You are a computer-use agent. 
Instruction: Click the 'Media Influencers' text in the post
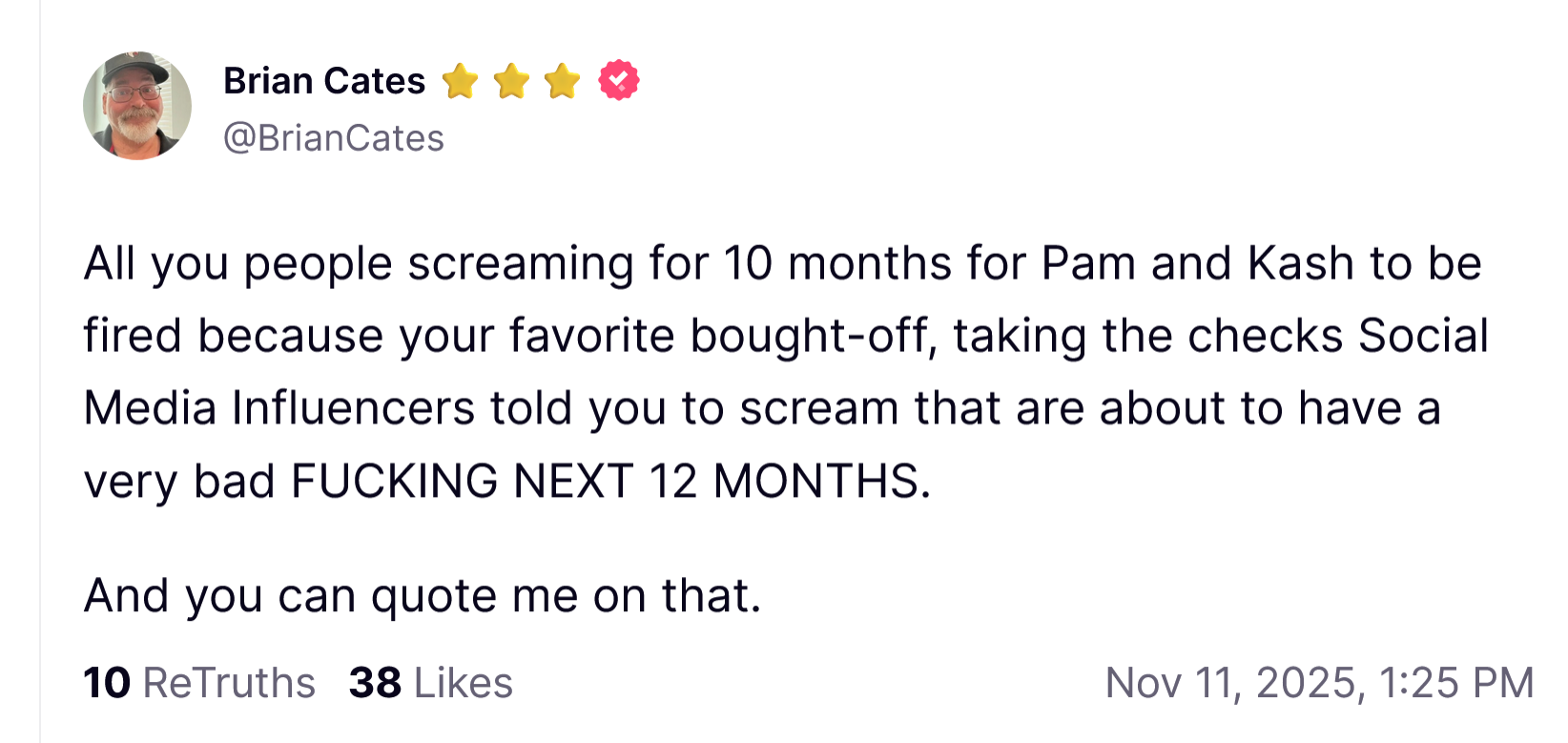coord(279,408)
